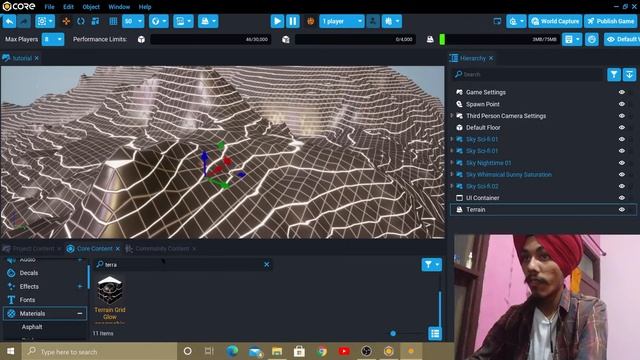Toggle the grid snap icon

tap(113, 21)
